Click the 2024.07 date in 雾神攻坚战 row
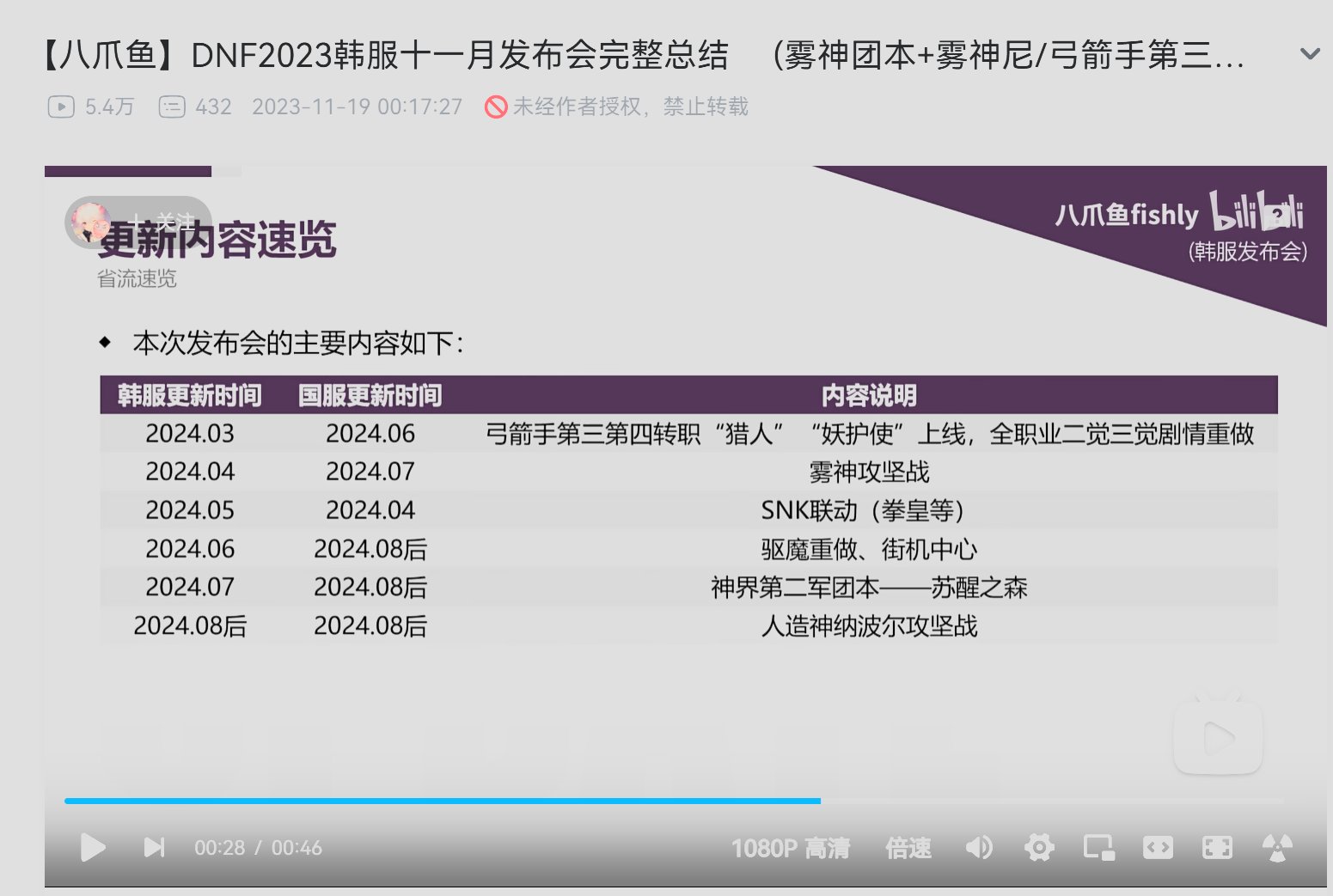Viewport: 1333px width, 896px height. click(x=370, y=472)
